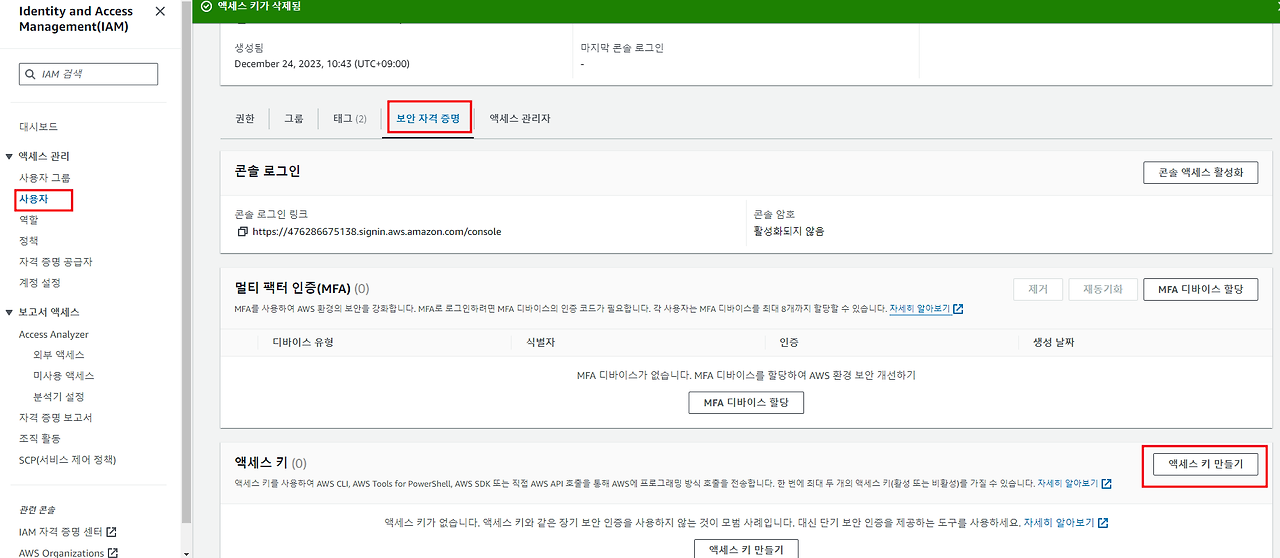Click the magnifier icon in IAM search
This screenshot has height=558, width=1280.
31,74
